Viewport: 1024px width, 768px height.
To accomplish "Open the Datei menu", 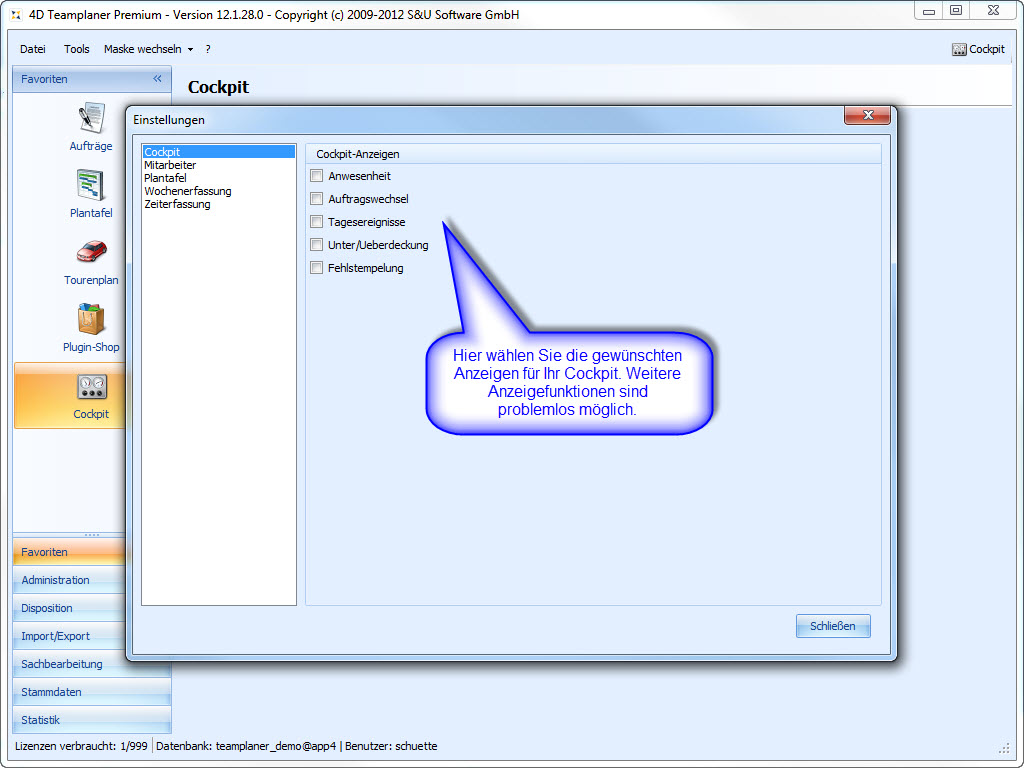I will pyautogui.click(x=33, y=49).
